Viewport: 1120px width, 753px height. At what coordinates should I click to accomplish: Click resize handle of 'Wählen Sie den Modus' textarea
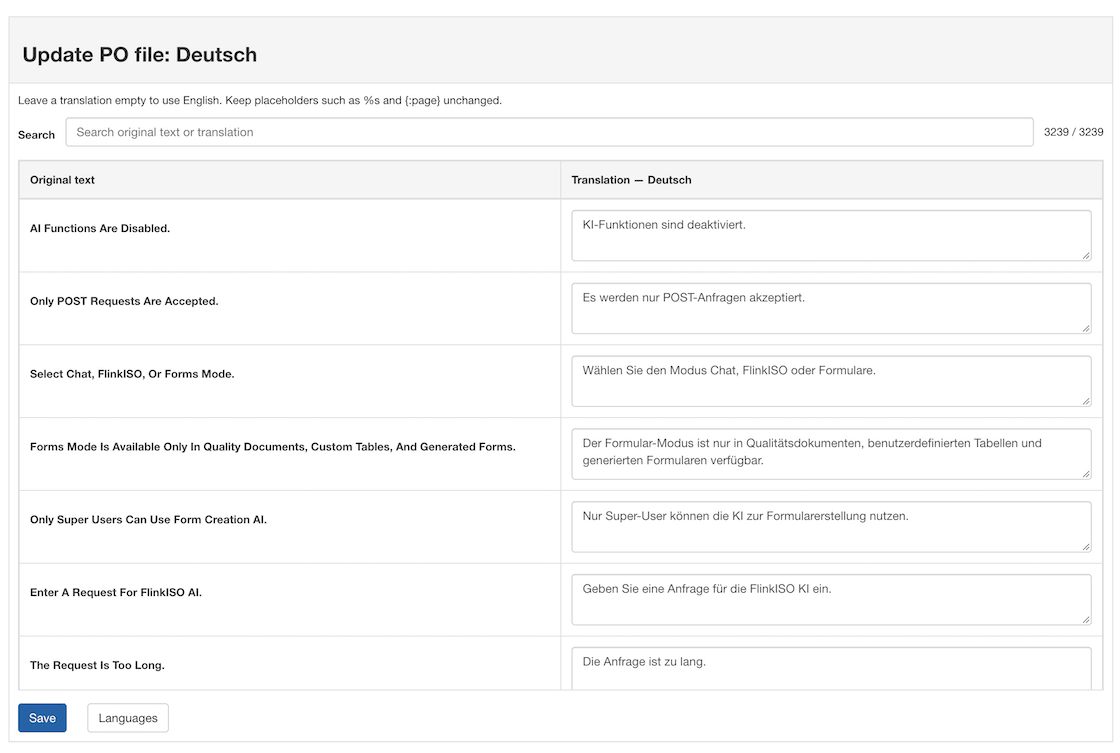point(1086,402)
